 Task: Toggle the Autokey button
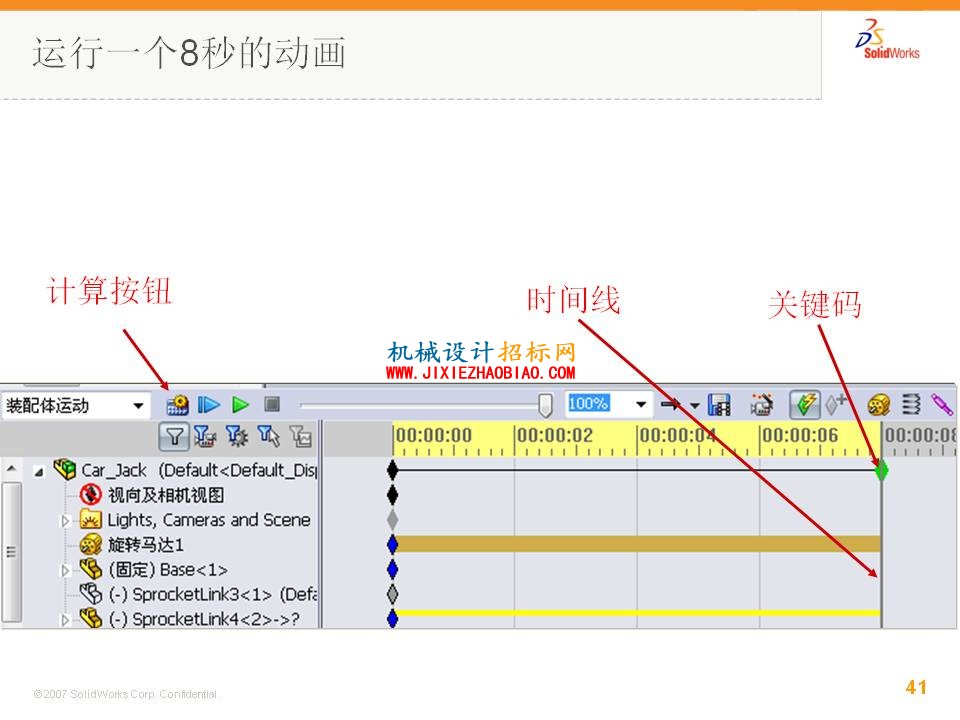805,404
